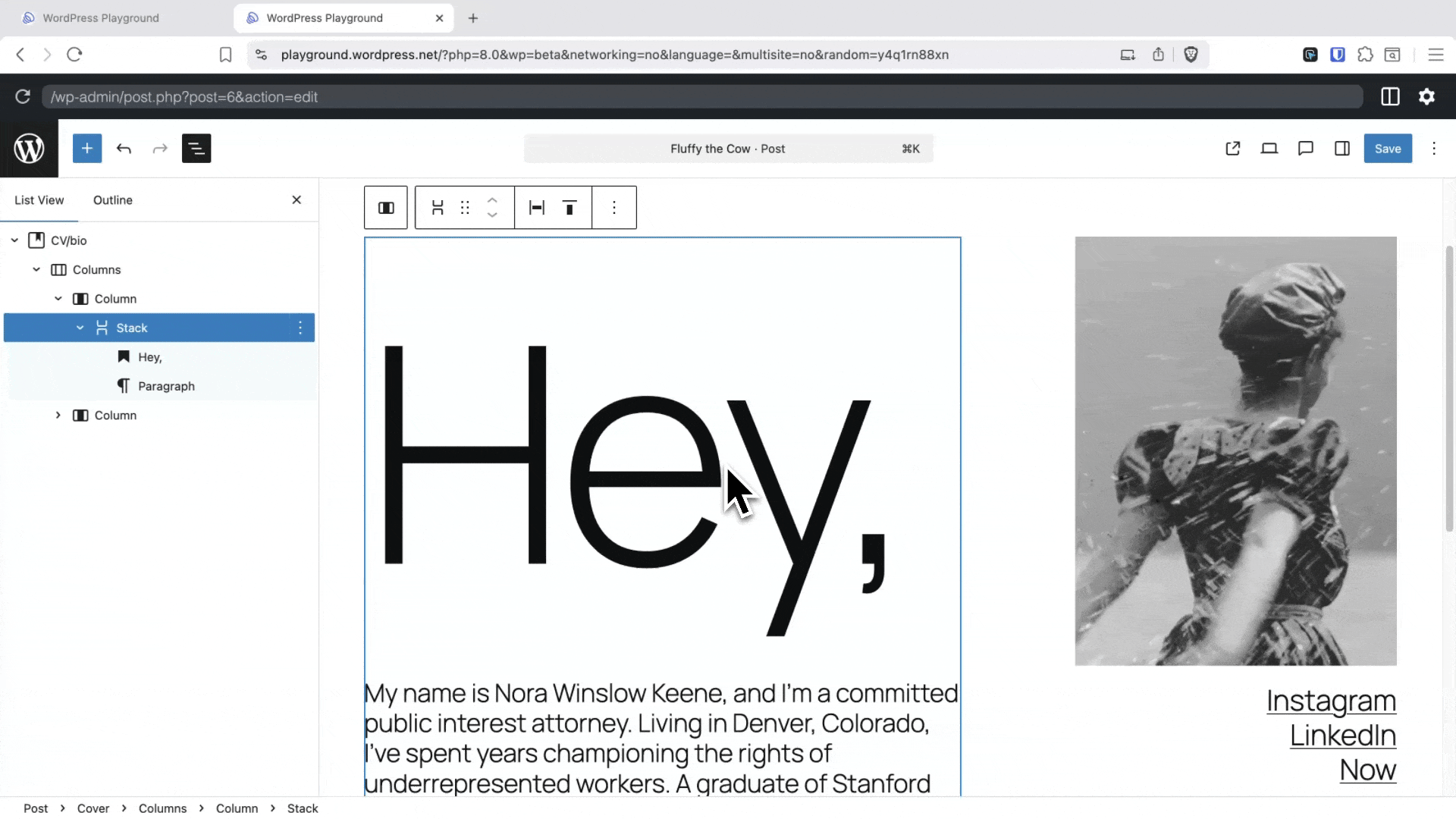Expand the second Column tree item
The height and width of the screenshot is (819, 1456).
(58, 416)
